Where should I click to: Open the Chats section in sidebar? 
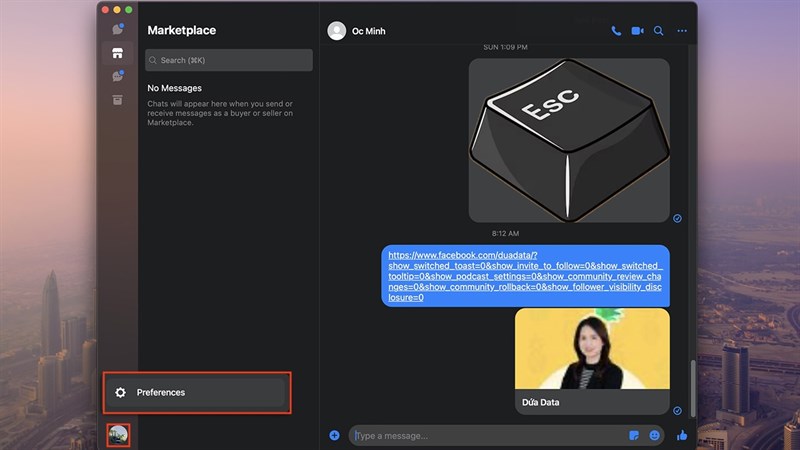click(x=118, y=29)
